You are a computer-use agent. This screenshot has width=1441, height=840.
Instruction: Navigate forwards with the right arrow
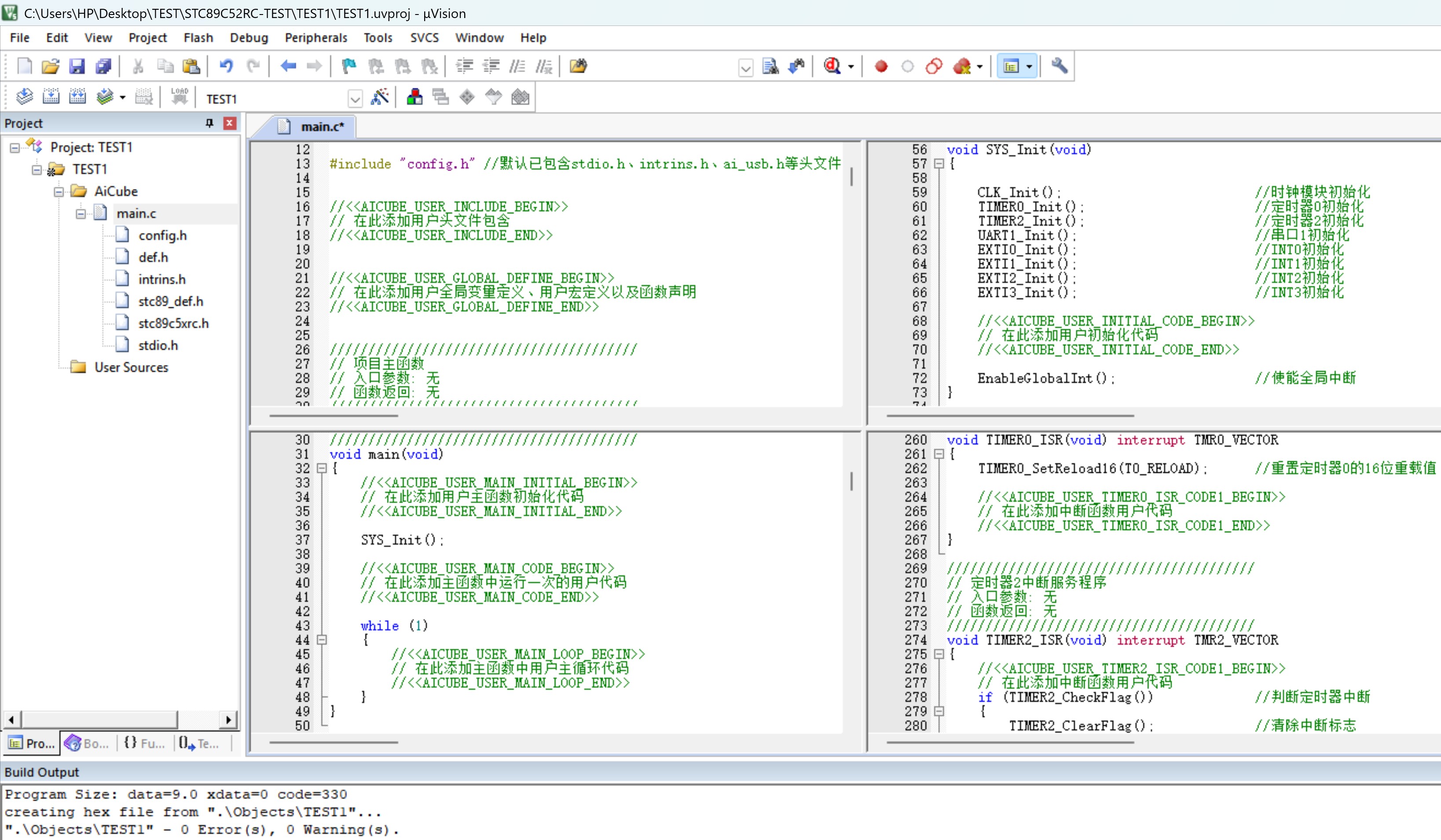point(314,66)
